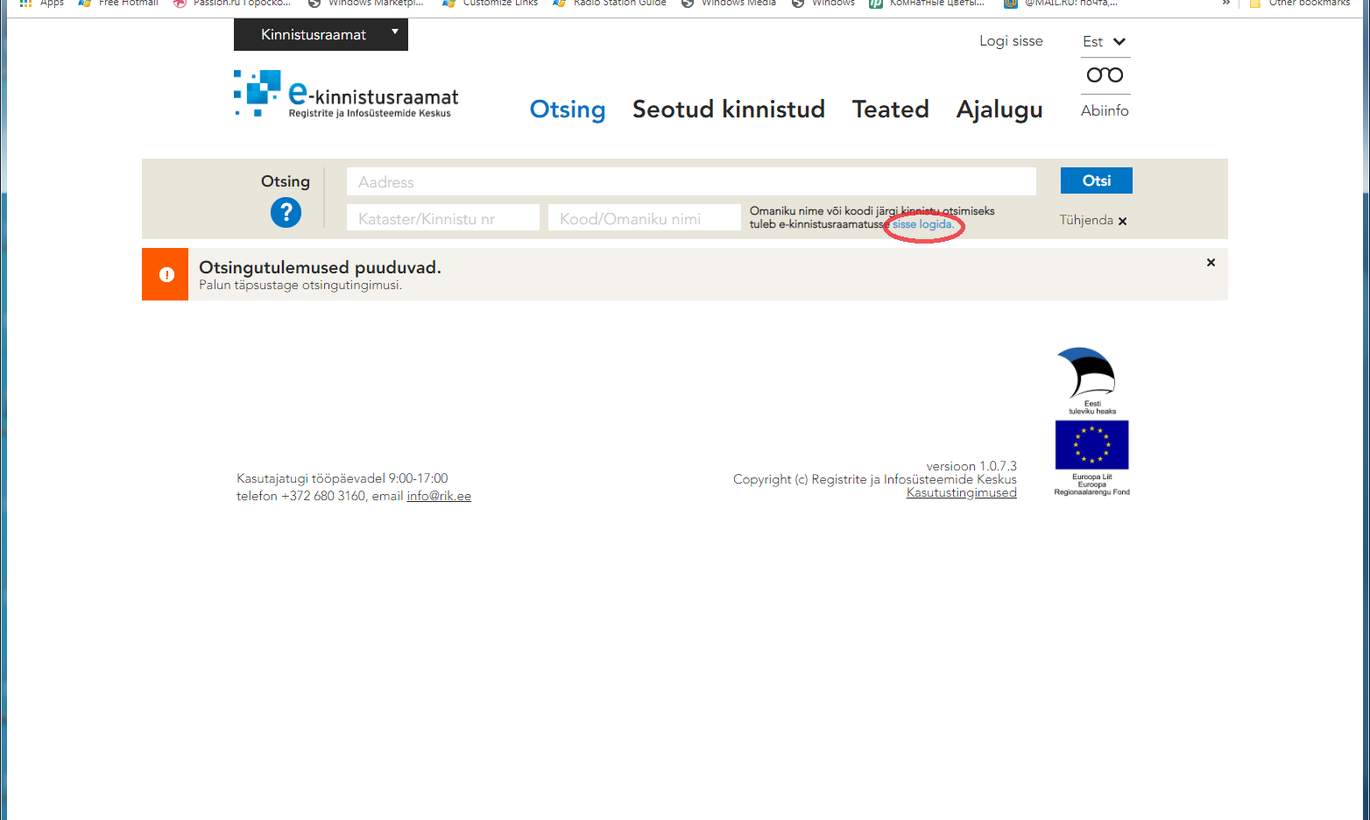This screenshot has height=820, width=1370.
Task: Open the Abiinfo help link
Action: 1105,111
